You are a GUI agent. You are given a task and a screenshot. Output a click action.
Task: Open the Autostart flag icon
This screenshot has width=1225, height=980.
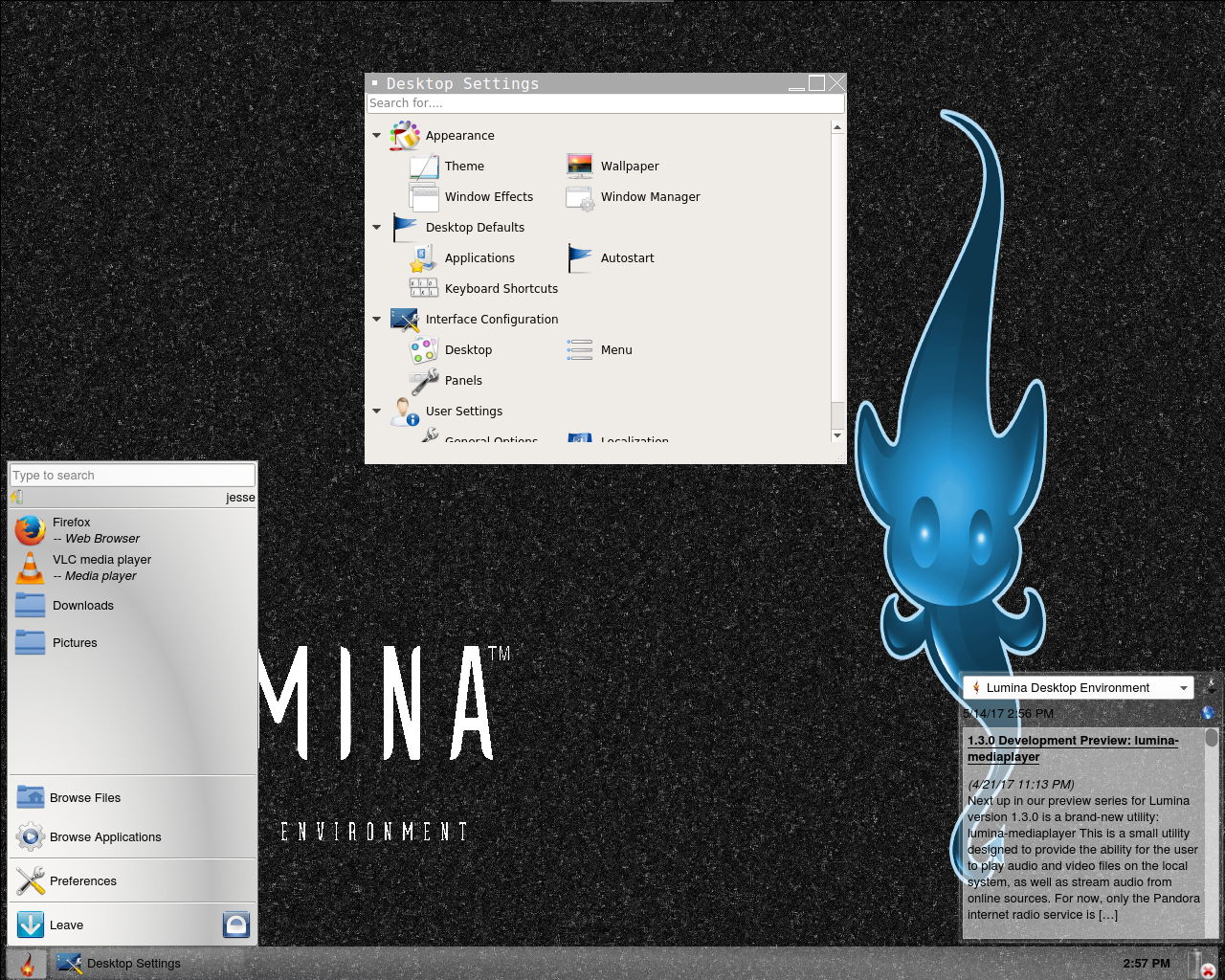[580, 258]
